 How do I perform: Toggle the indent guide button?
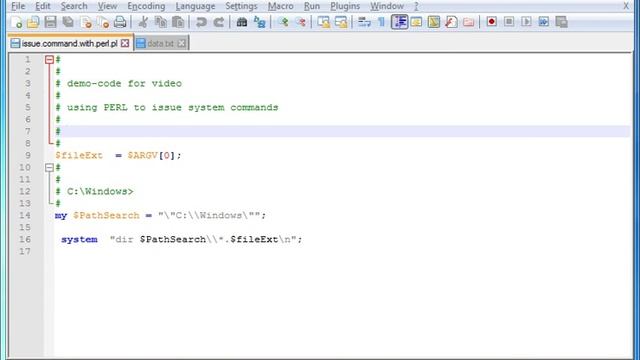coord(399,22)
